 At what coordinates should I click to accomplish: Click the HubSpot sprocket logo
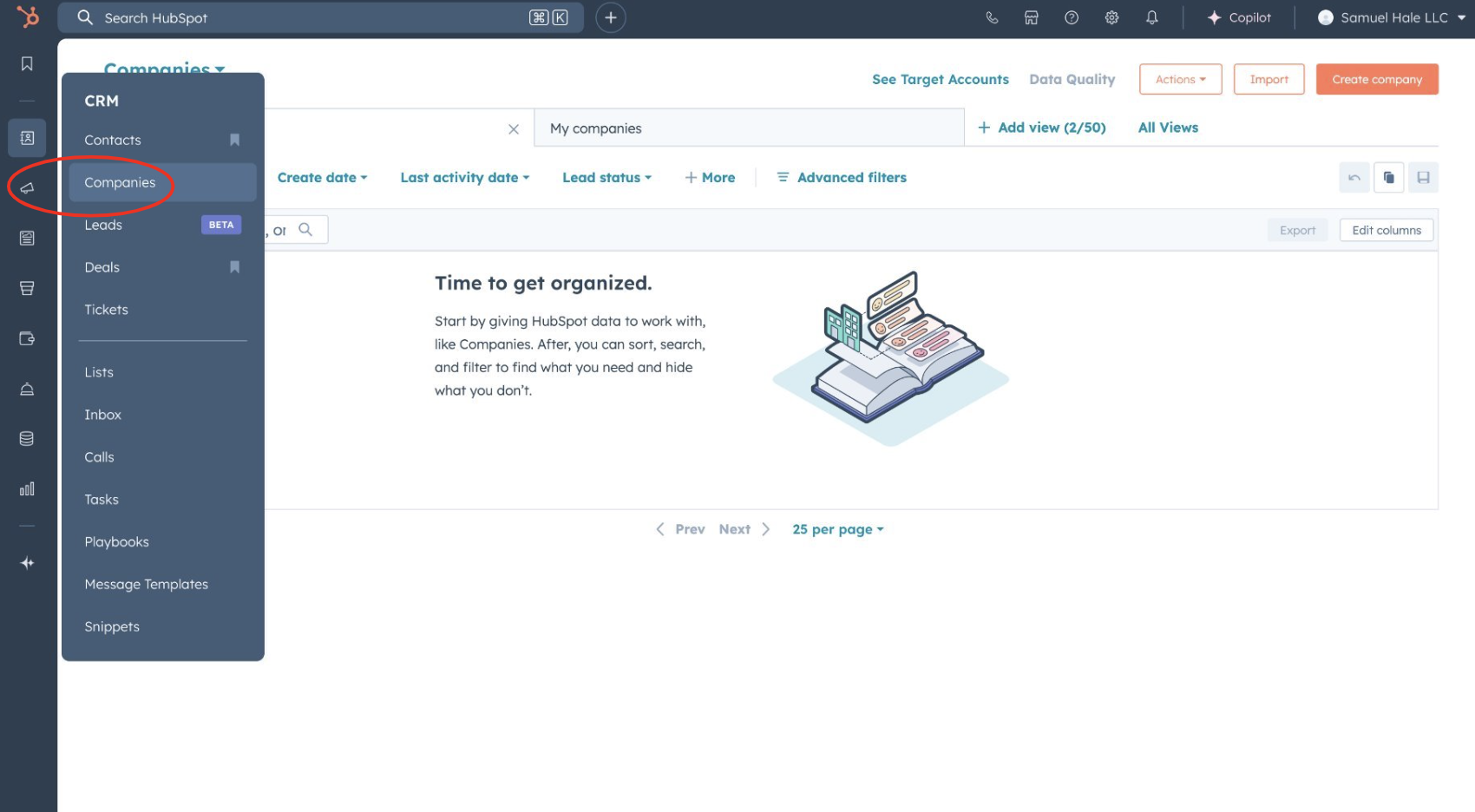[28, 16]
